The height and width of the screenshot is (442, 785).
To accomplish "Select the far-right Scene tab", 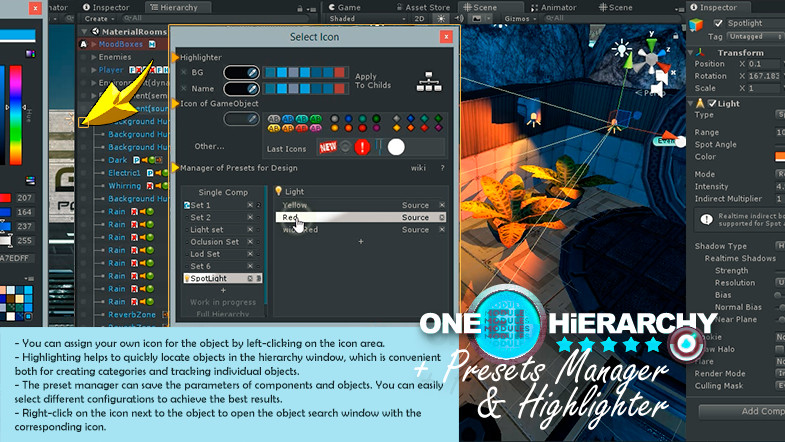I will click(616, 8).
